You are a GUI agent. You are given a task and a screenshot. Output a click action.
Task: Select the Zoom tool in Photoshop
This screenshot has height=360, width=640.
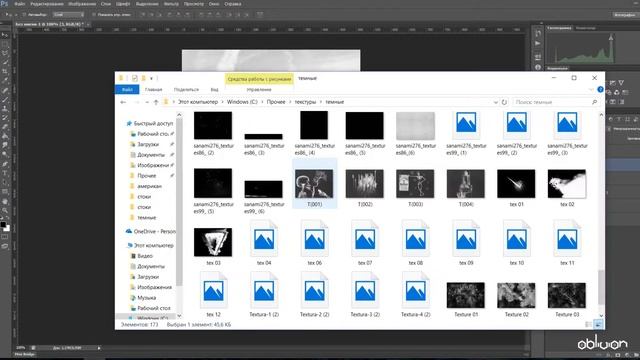point(5,210)
